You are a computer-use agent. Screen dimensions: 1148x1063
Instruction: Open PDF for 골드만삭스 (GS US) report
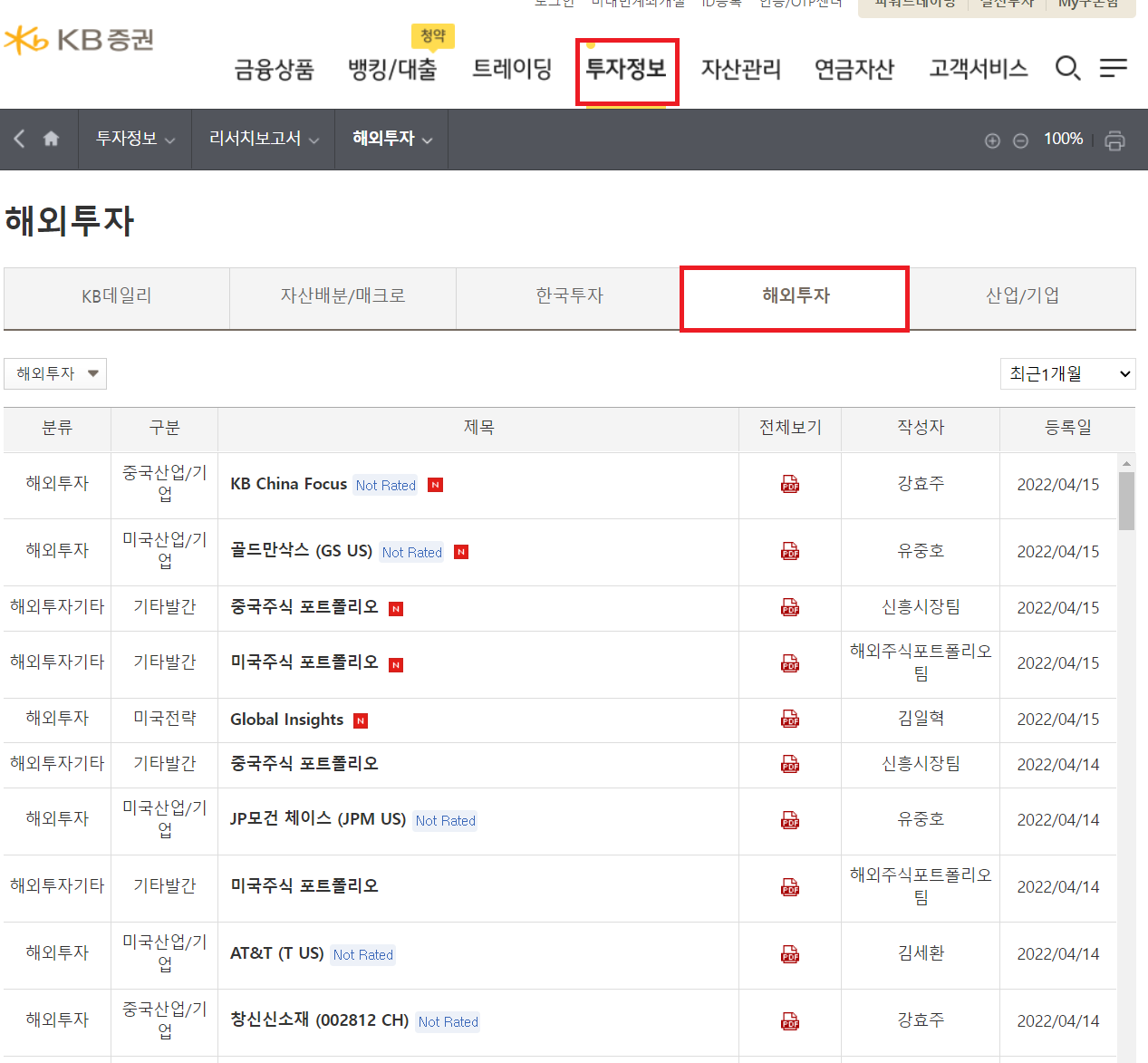click(x=790, y=552)
